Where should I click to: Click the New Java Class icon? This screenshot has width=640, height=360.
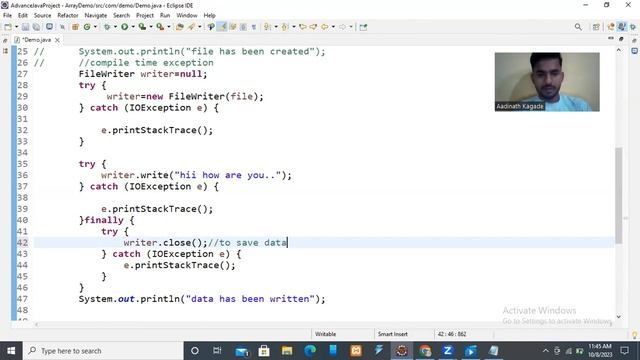[x=87, y=27]
